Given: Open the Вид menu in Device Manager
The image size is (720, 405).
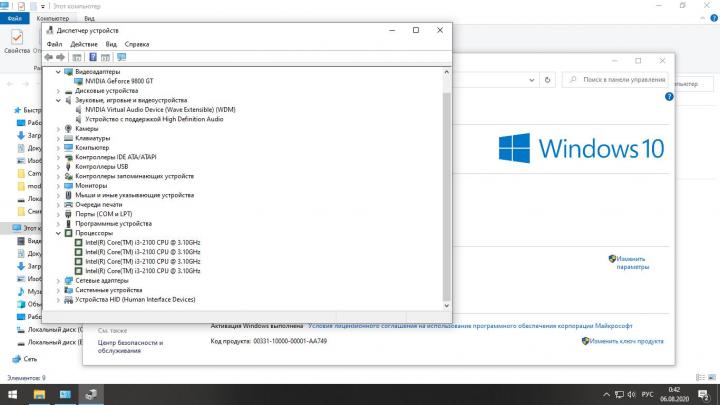Looking at the screenshot, I should 111,44.
